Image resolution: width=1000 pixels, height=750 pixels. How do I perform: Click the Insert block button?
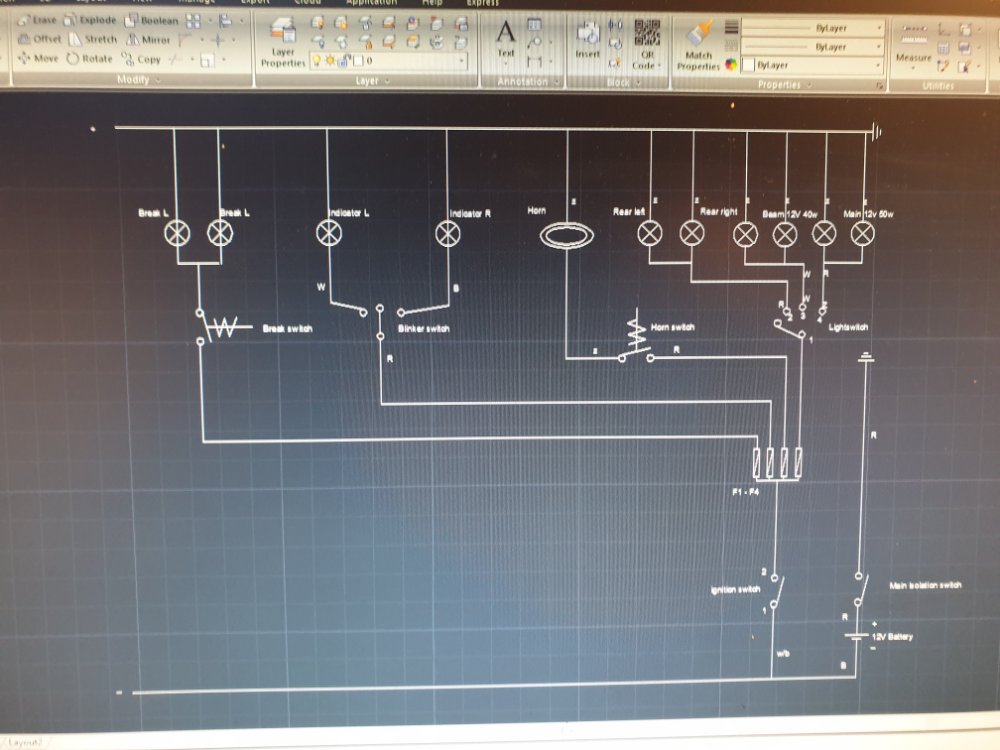point(587,40)
